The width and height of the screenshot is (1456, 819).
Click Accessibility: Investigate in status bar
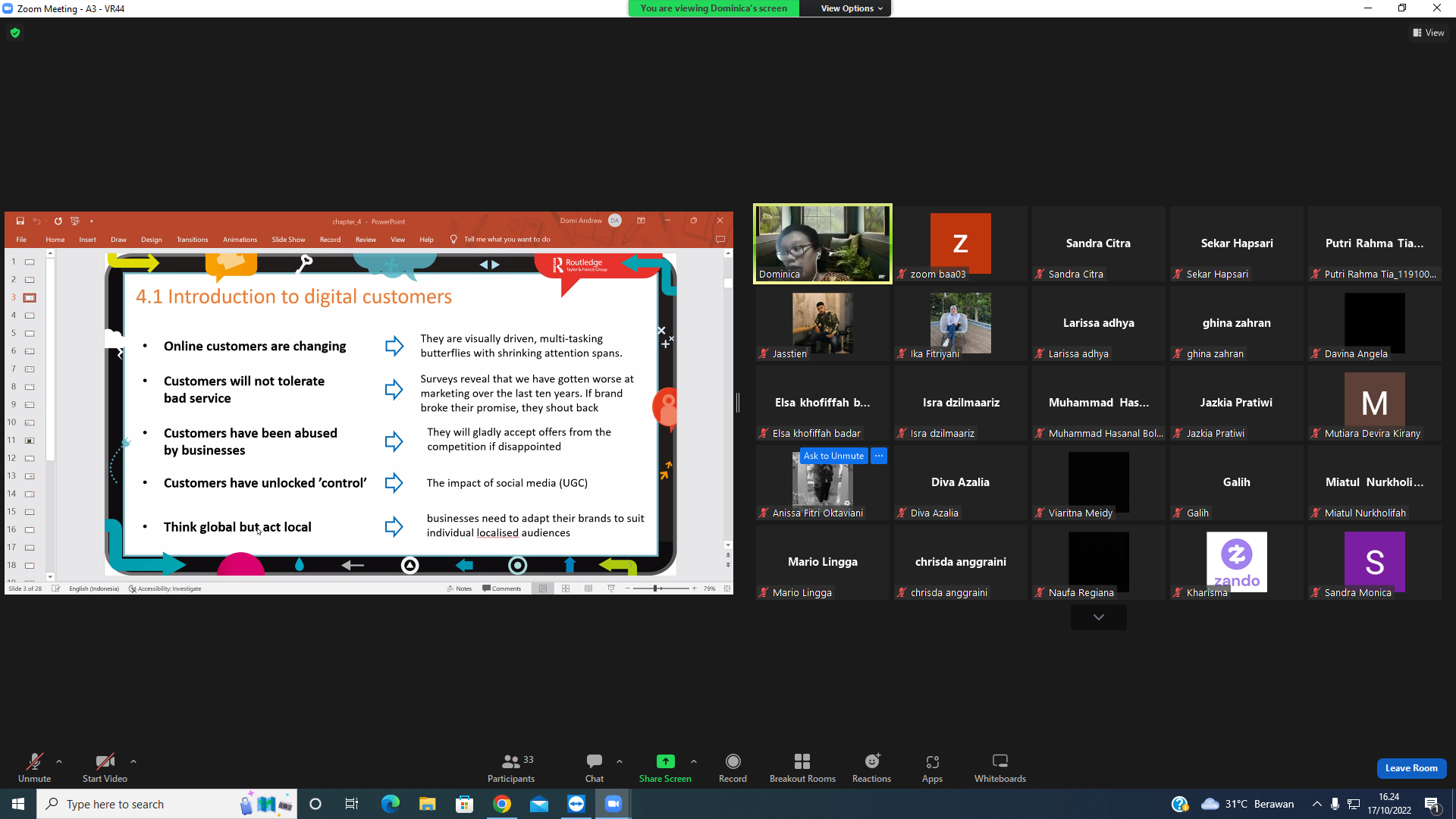point(165,588)
